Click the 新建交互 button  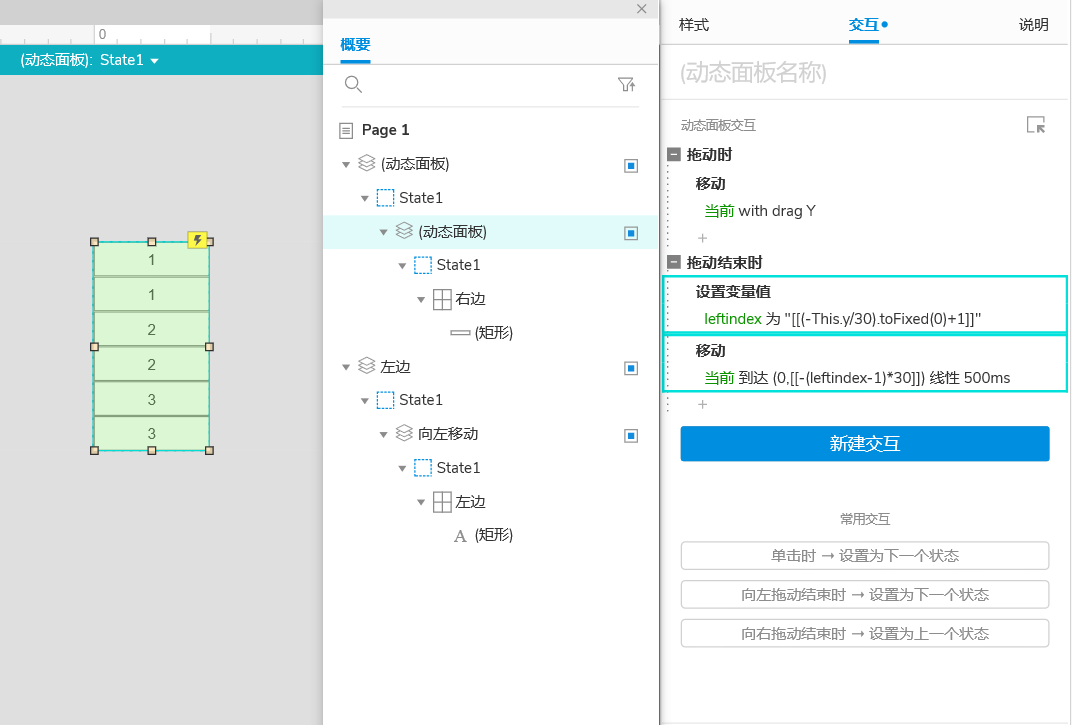pyautogui.click(x=865, y=444)
